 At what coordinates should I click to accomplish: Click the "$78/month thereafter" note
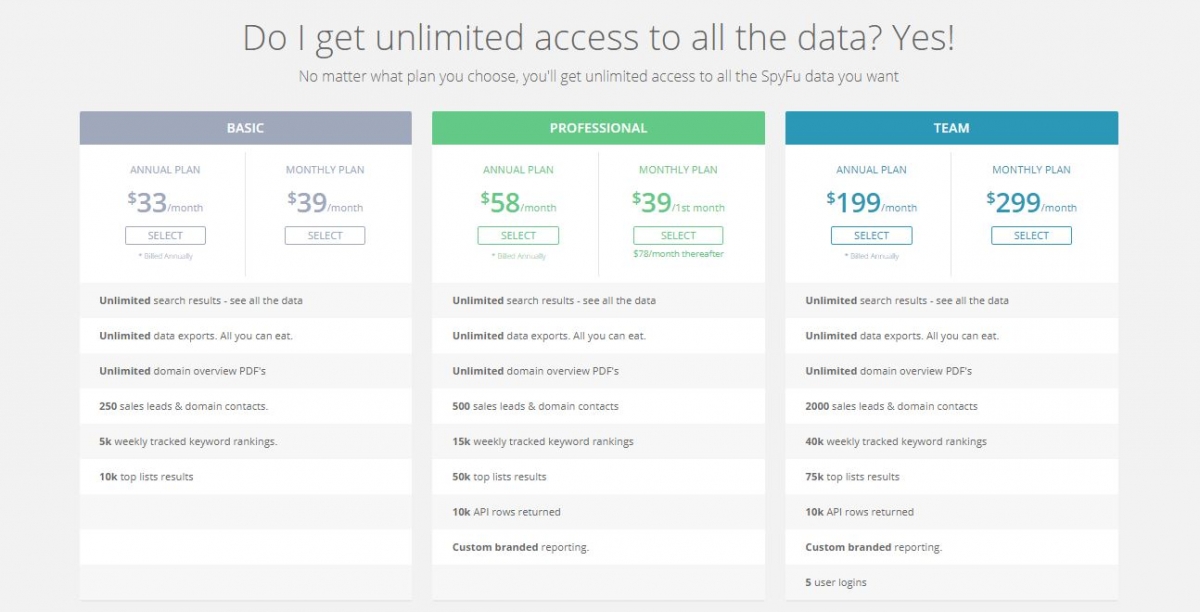pyautogui.click(x=678, y=254)
